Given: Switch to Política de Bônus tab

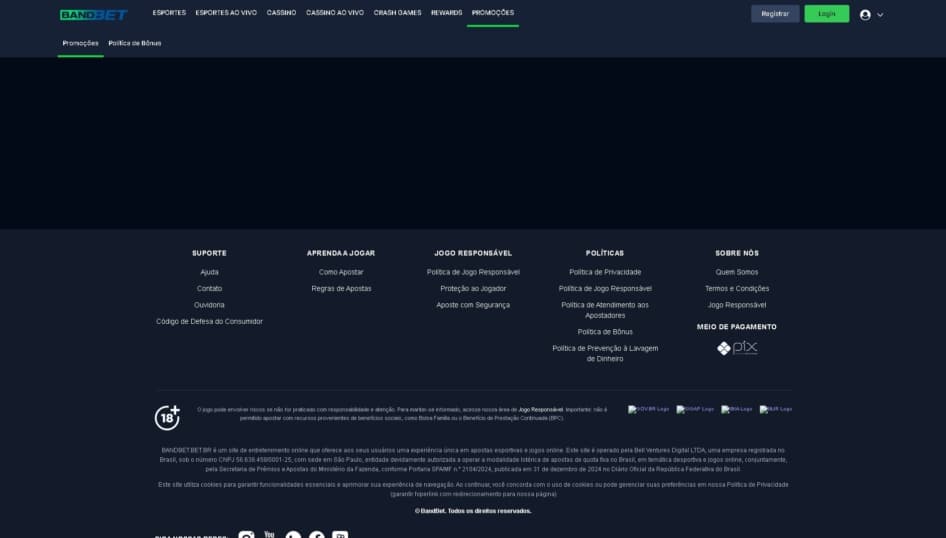Looking at the screenshot, I should (135, 43).
